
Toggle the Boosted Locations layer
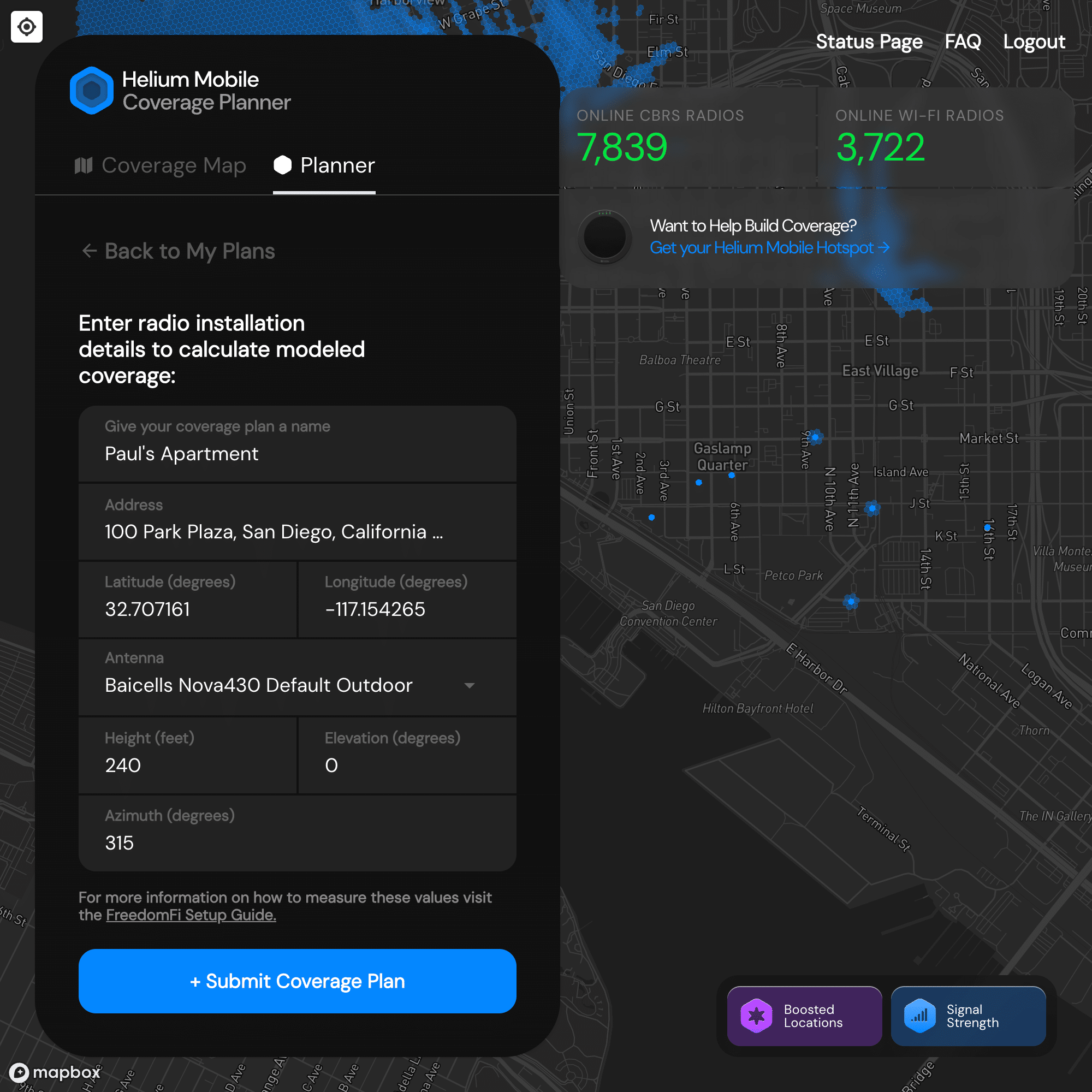pos(804,1016)
